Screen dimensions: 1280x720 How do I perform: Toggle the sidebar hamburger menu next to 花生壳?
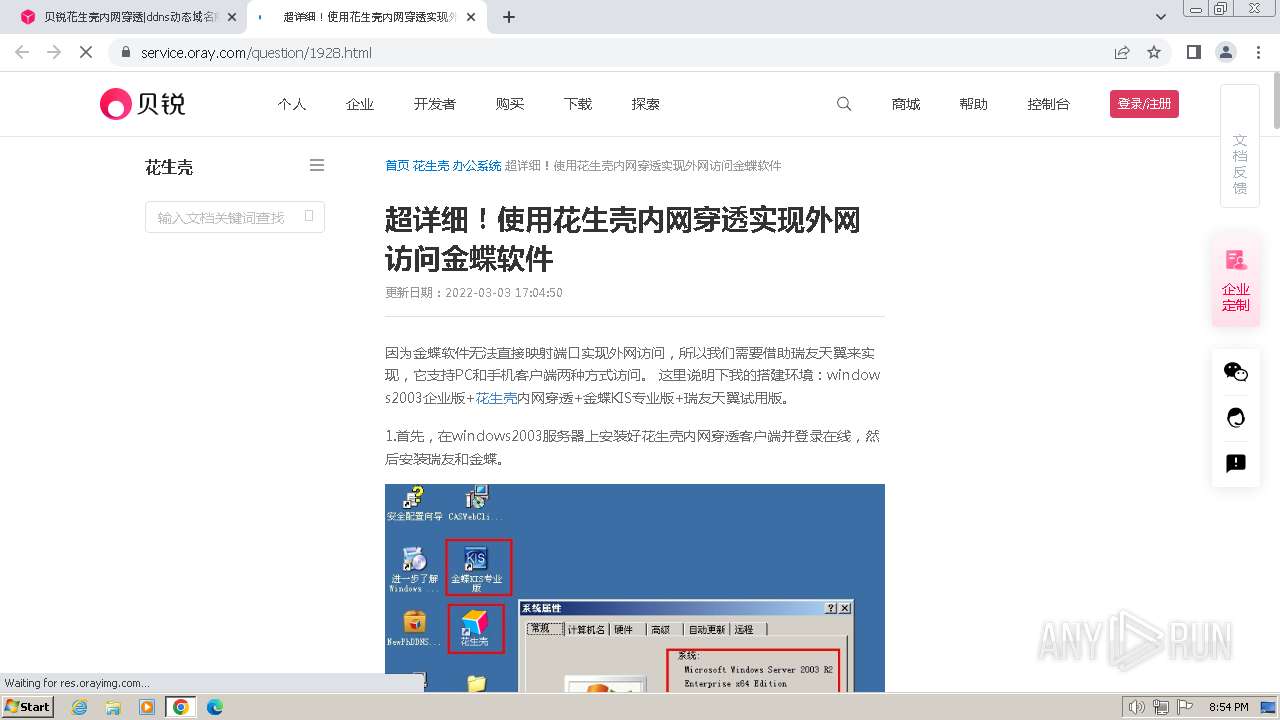coord(317,165)
